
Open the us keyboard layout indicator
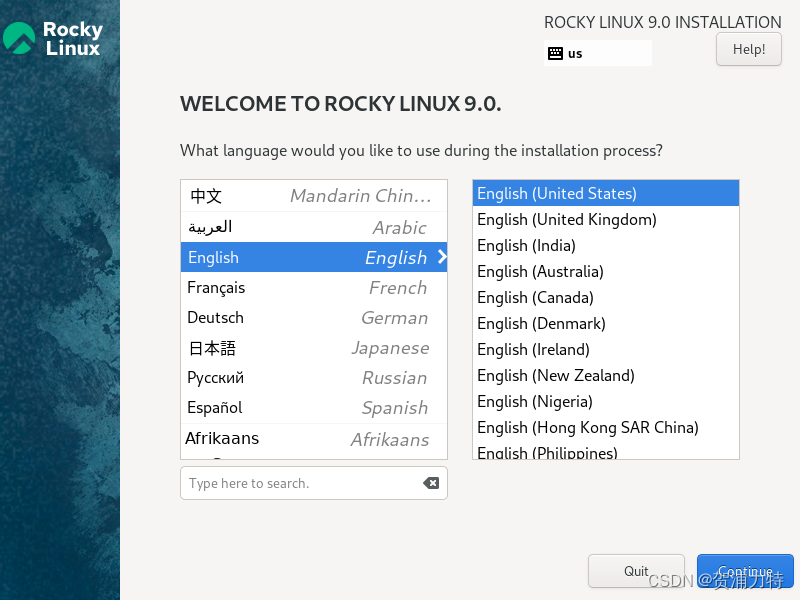(597, 53)
